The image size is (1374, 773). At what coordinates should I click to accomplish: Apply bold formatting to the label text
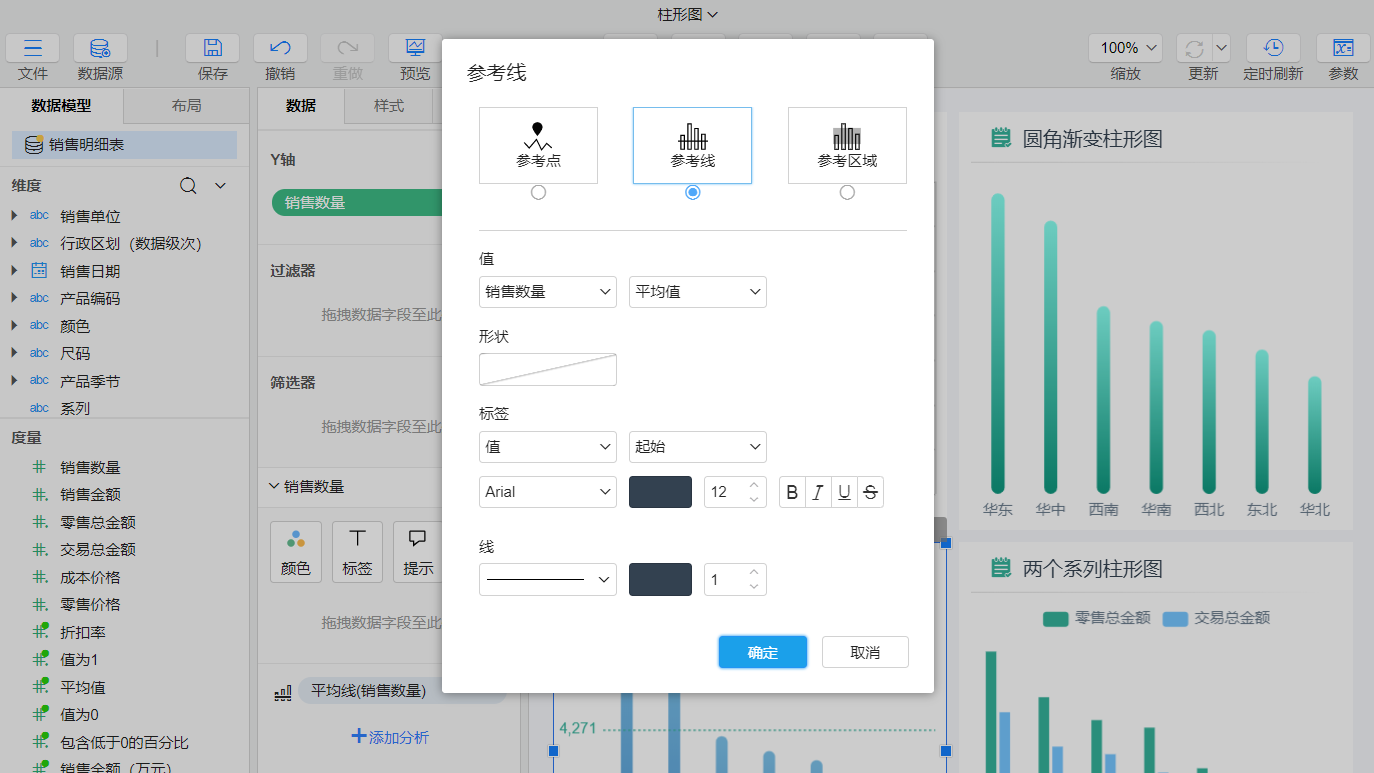791,491
